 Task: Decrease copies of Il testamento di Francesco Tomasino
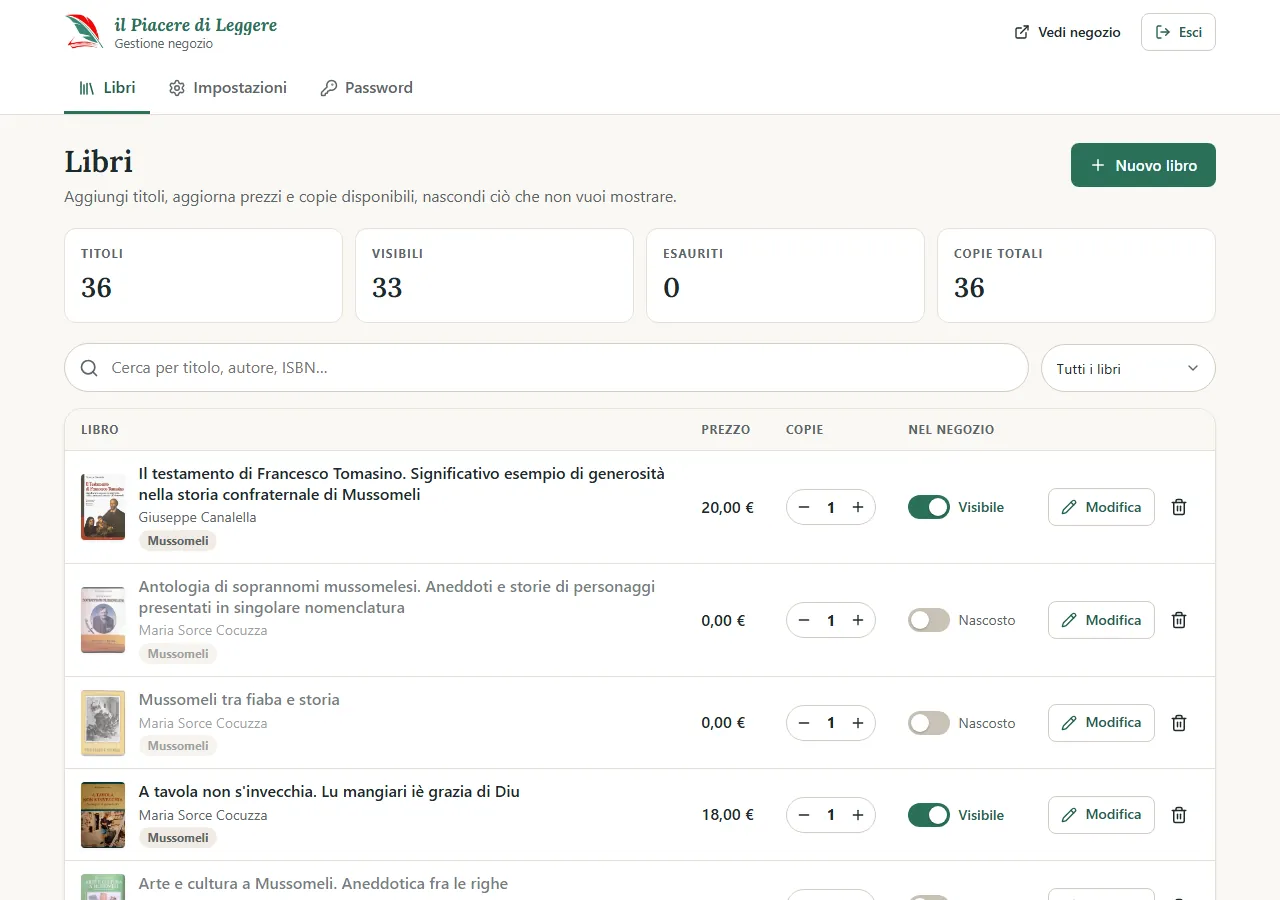click(x=804, y=507)
